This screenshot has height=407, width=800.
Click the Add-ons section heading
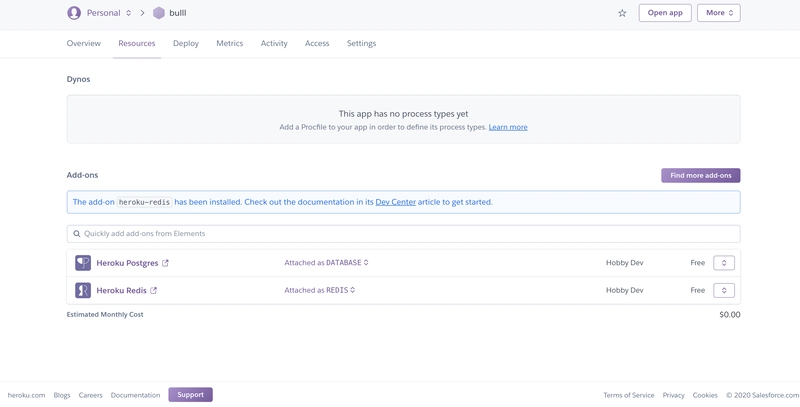point(82,175)
